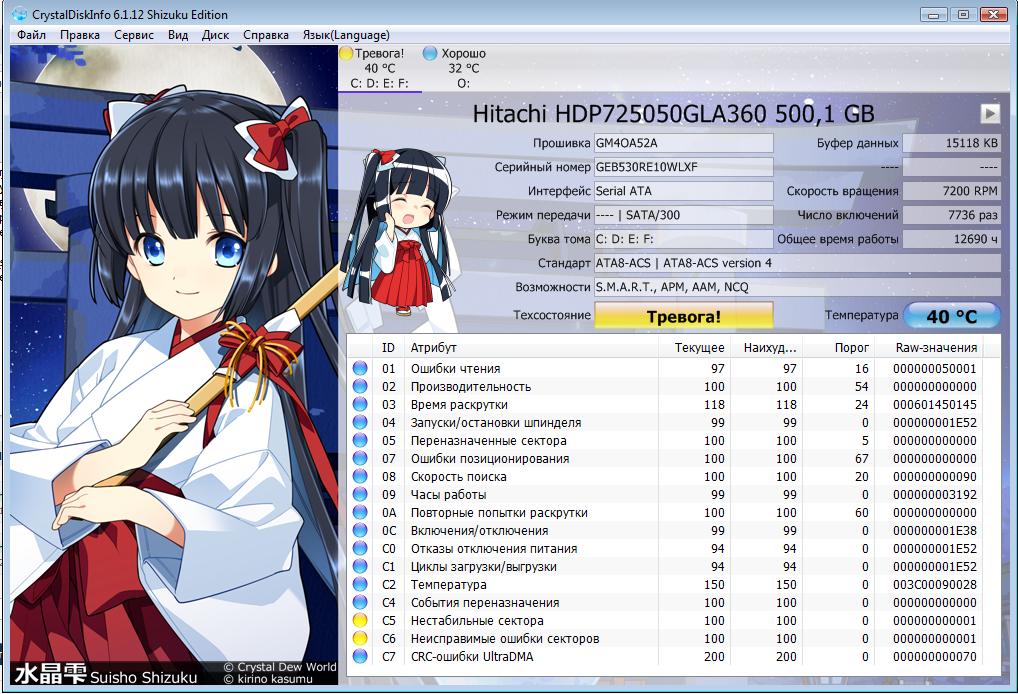Click the serial number field GEB530RE10WLXF

[x=684, y=167]
